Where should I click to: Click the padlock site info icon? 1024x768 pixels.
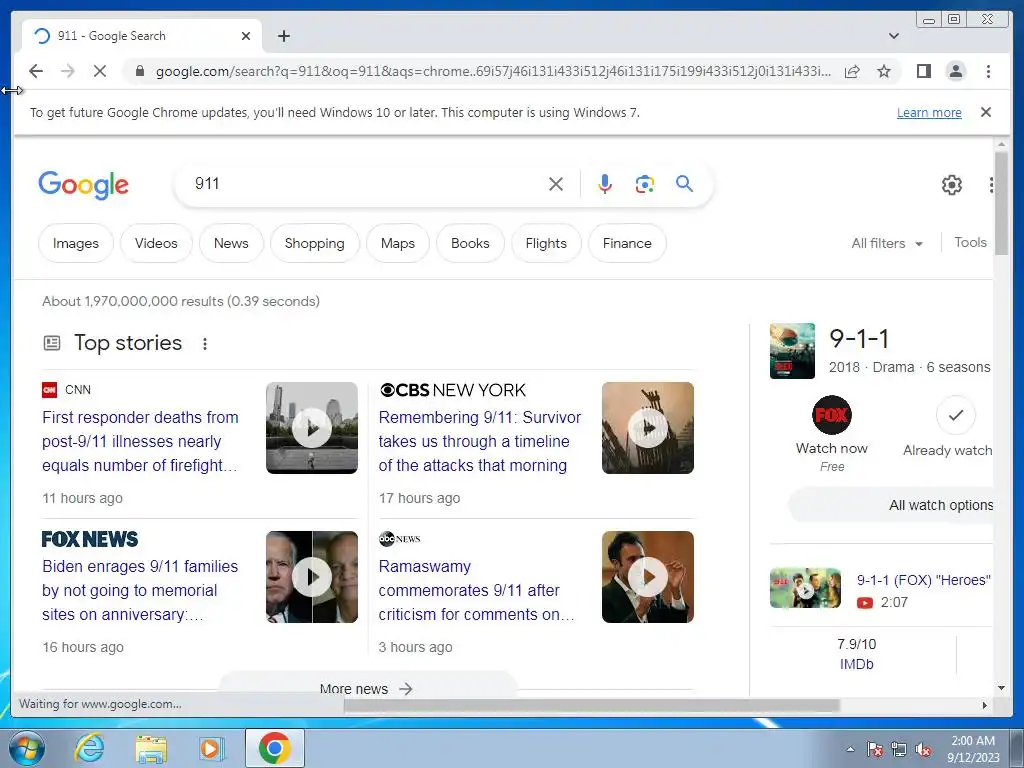139,71
